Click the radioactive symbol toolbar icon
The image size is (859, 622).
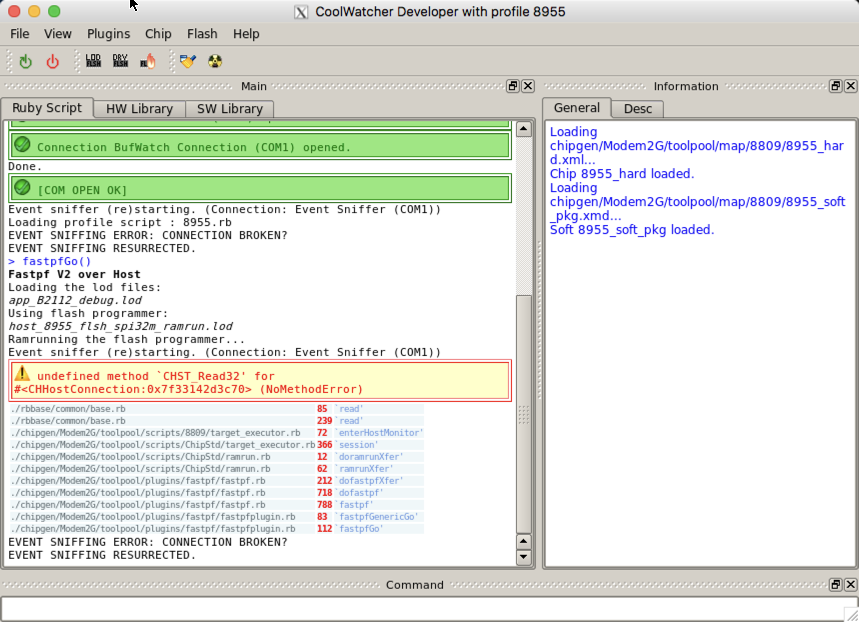[215, 61]
